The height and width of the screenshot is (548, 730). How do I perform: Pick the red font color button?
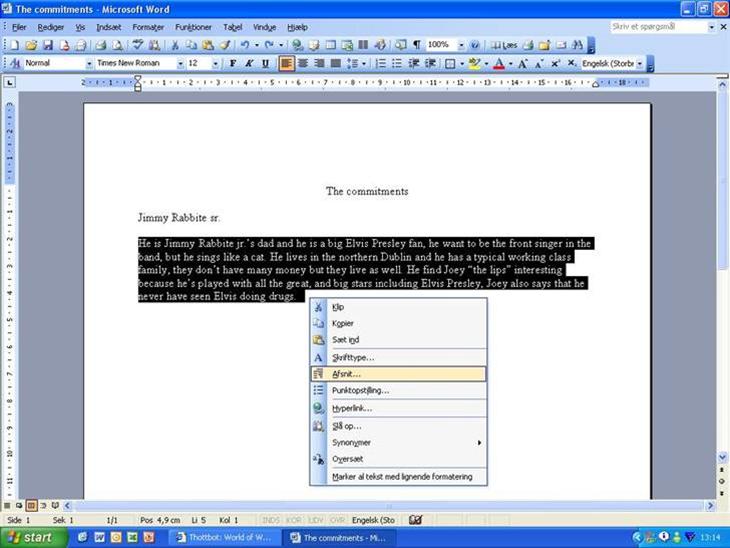[x=499, y=63]
